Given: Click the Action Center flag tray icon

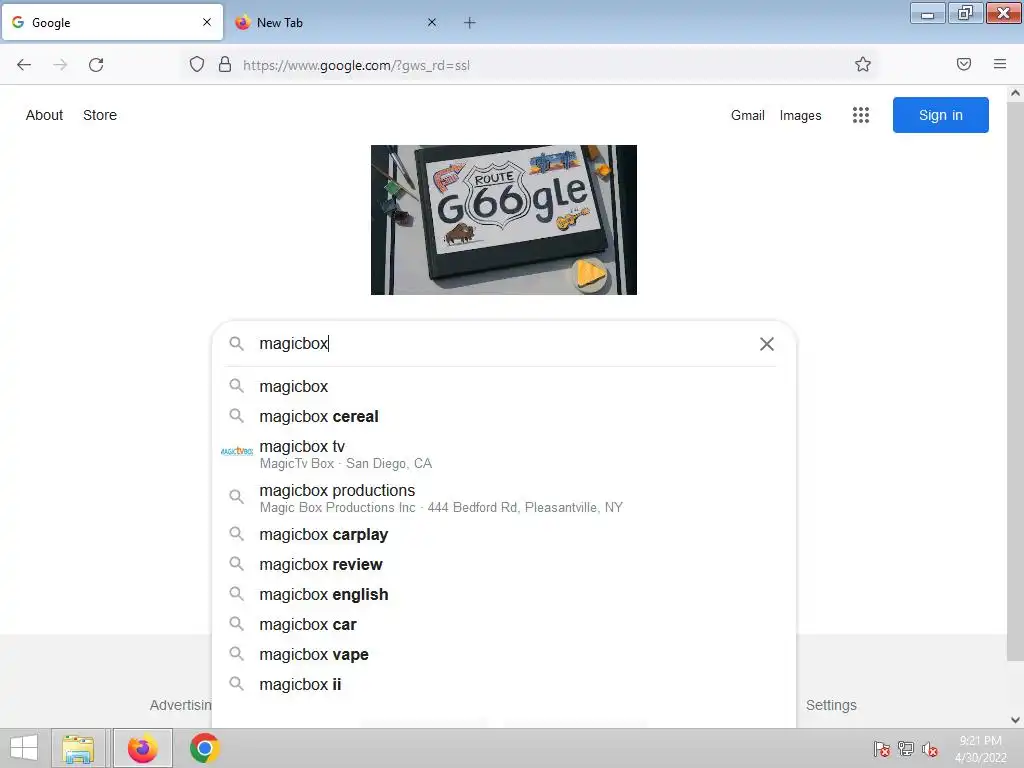Looking at the screenshot, I should point(881,749).
